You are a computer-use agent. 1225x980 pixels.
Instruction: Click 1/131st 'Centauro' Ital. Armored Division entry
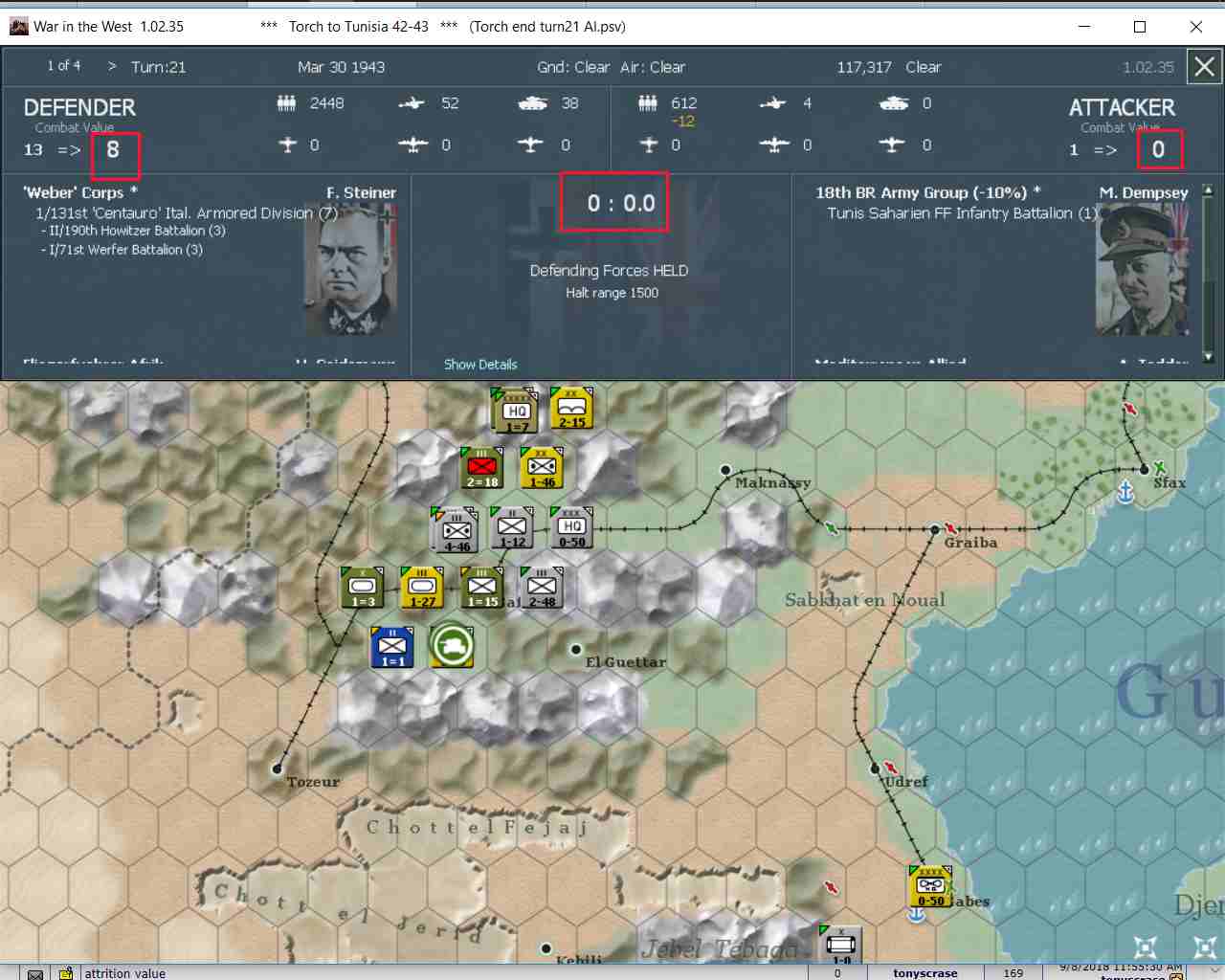(x=187, y=213)
